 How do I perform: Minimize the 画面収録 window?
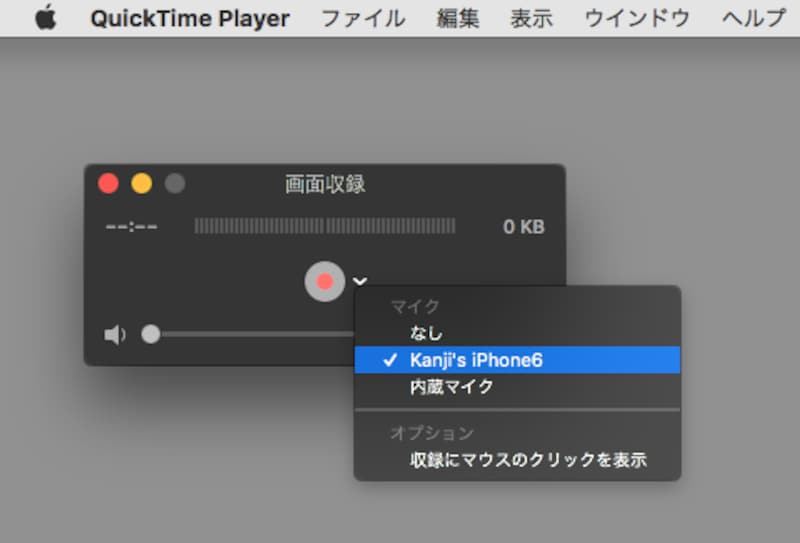point(141,183)
